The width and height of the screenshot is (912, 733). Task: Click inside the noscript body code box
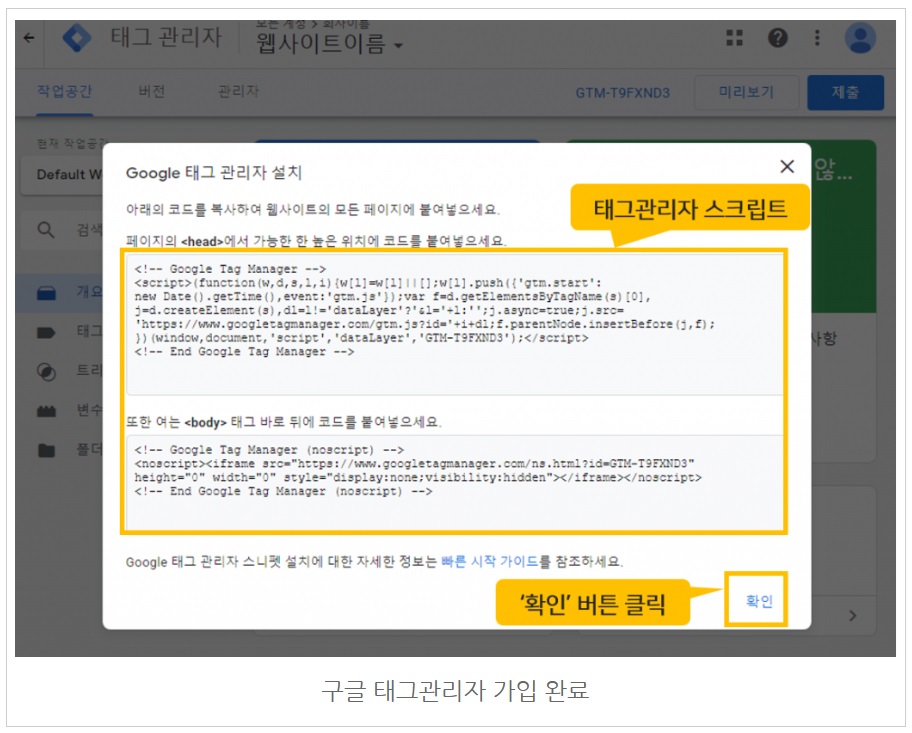454,482
